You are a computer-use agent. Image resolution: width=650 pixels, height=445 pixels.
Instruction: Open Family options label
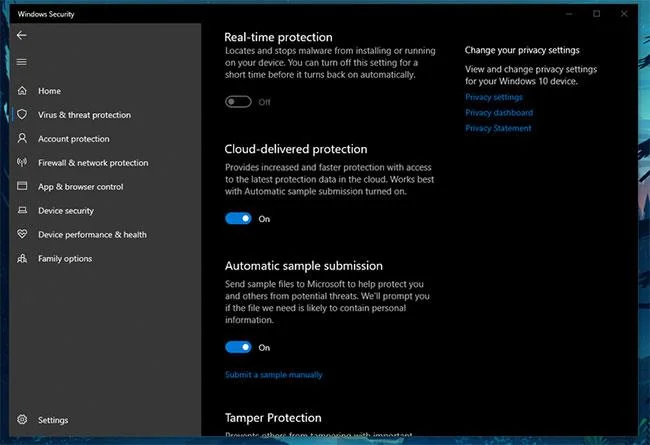pos(65,259)
